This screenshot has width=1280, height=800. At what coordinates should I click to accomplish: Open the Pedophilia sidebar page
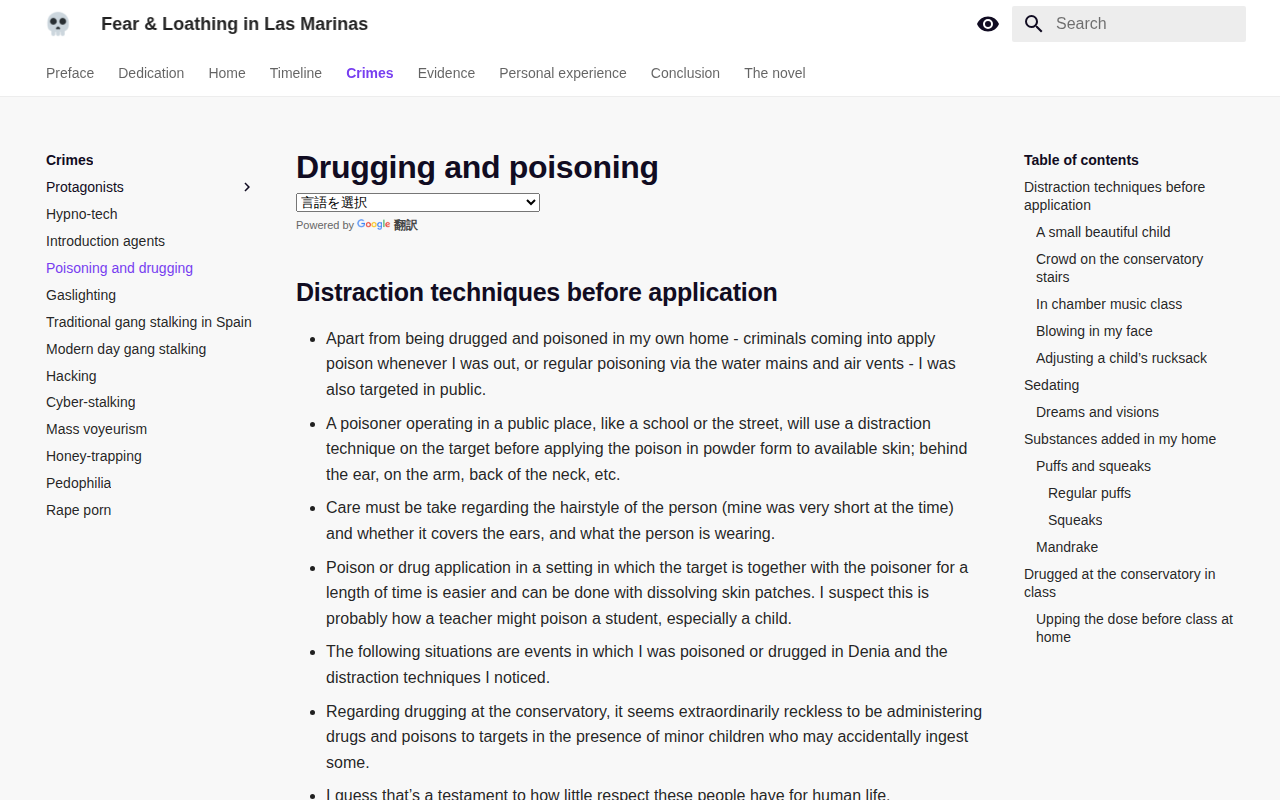click(x=79, y=483)
